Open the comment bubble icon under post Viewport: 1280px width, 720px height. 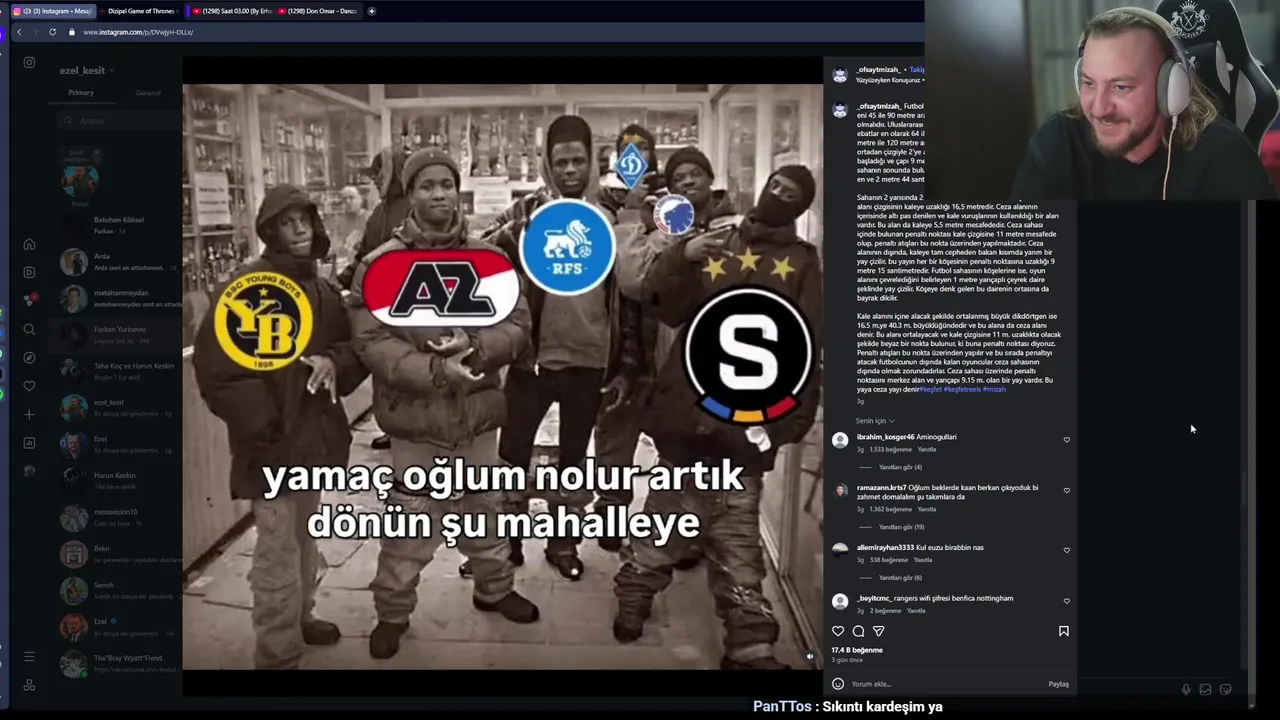858,631
